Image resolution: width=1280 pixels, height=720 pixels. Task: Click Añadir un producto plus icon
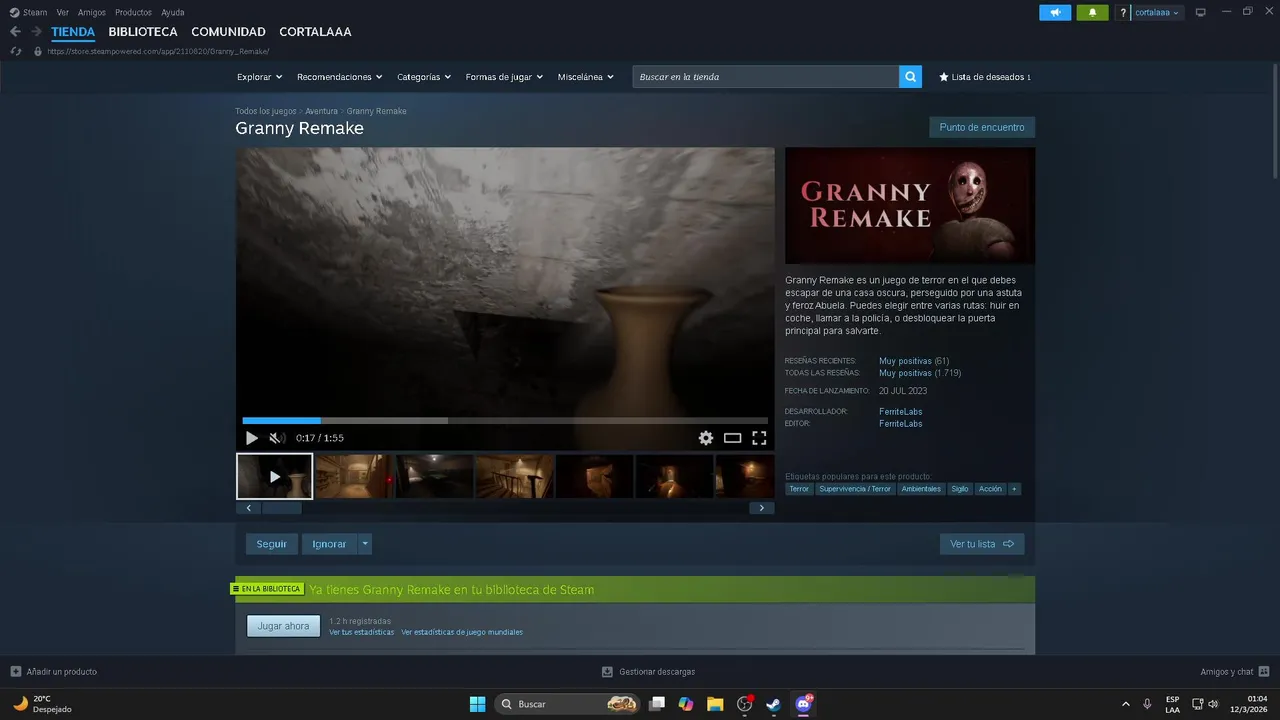(x=15, y=672)
